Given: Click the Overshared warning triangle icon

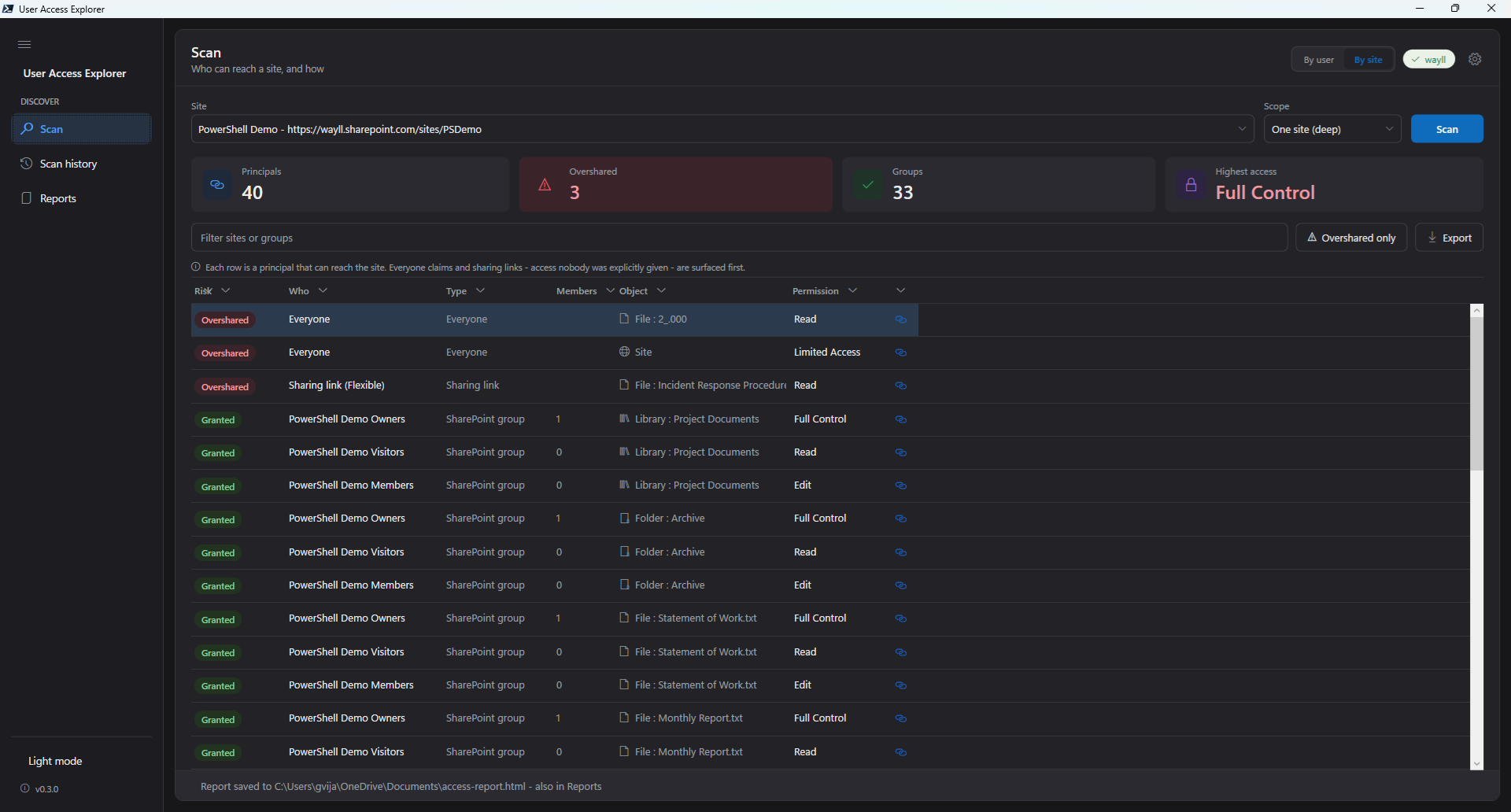Looking at the screenshot, I should click(545, 185).
